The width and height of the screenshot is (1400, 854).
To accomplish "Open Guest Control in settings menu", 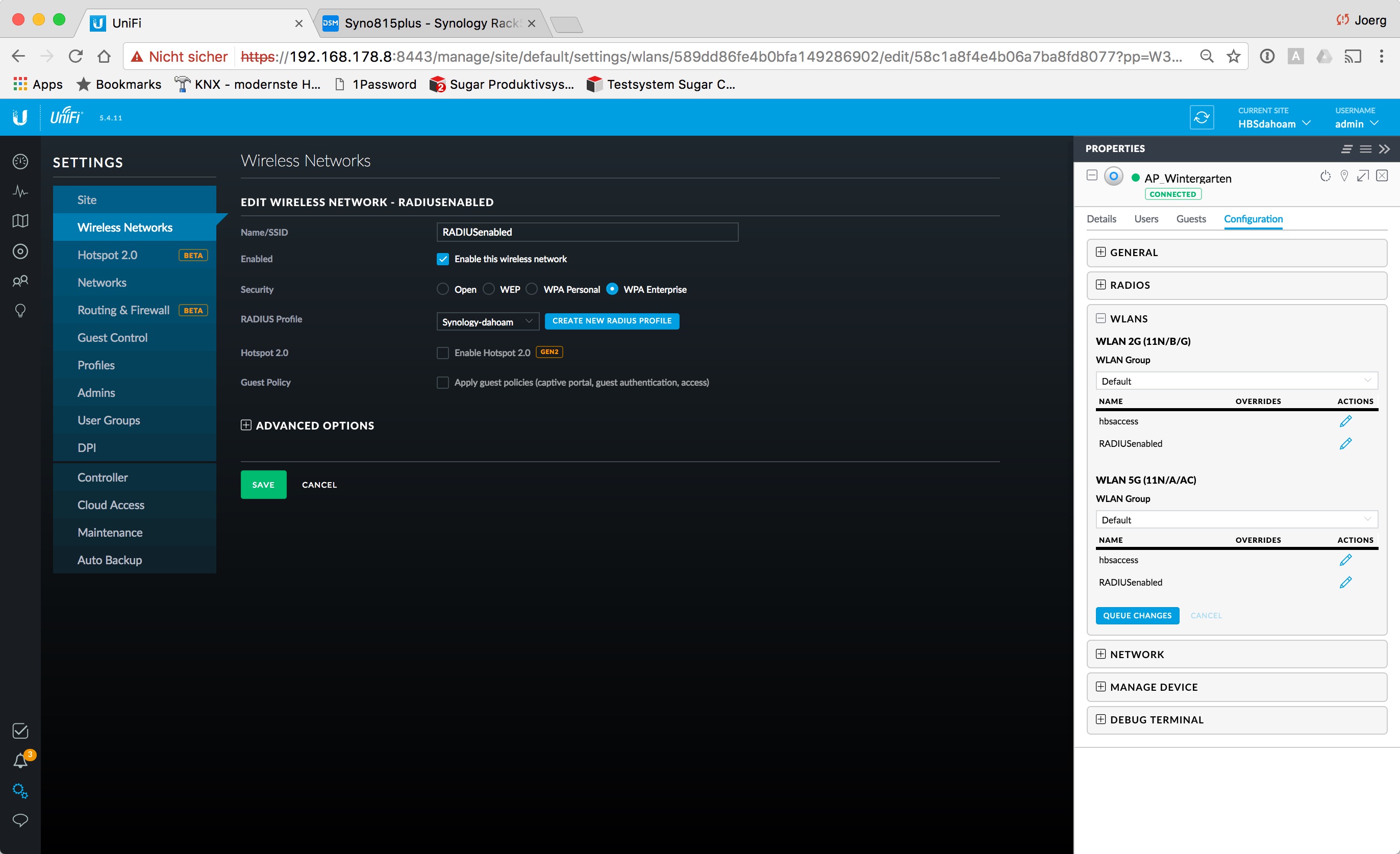I will pyautogui.click(x=112, y=338).
